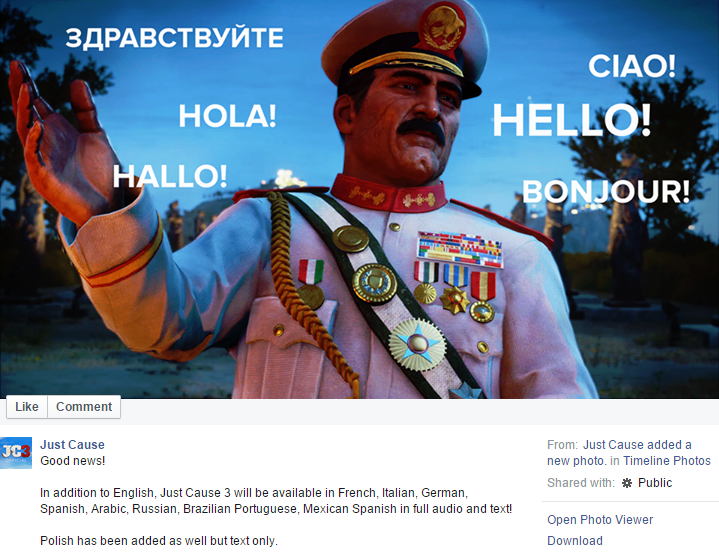Click the Public audience gear icon

tap(626, 483)
